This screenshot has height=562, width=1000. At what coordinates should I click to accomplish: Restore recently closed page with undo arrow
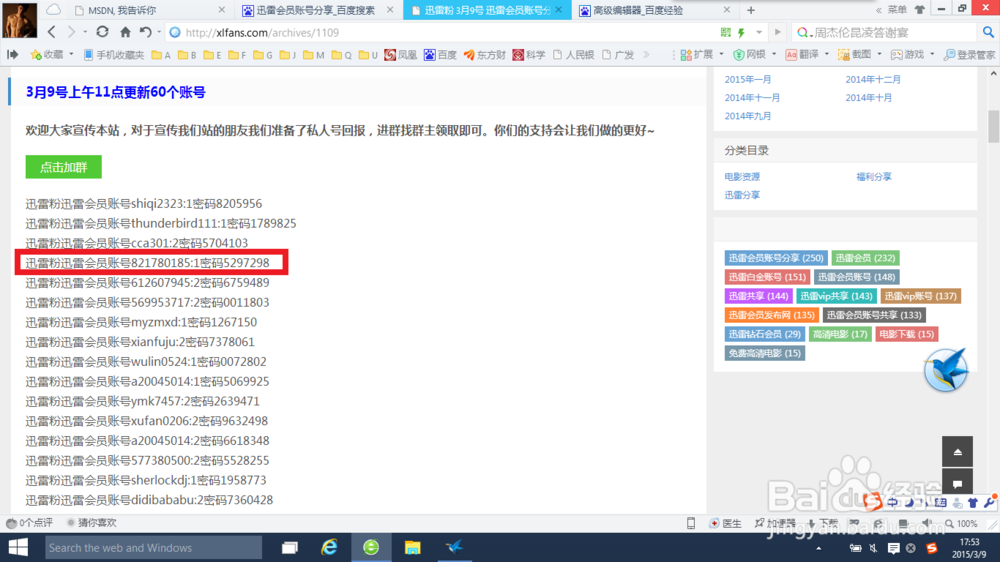click(x=146, y=32)
